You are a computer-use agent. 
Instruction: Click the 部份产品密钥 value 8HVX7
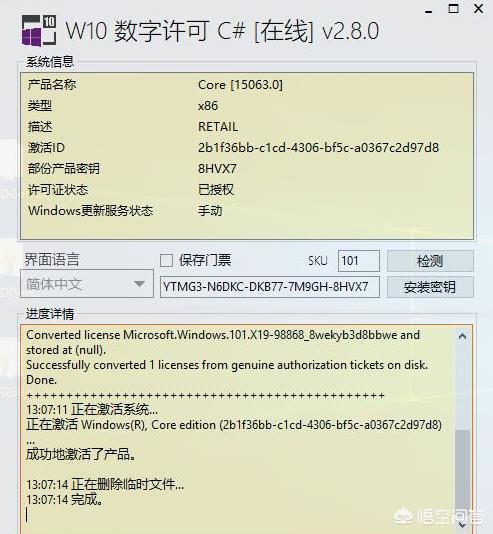pyautogui.click(x=217, y=169)
